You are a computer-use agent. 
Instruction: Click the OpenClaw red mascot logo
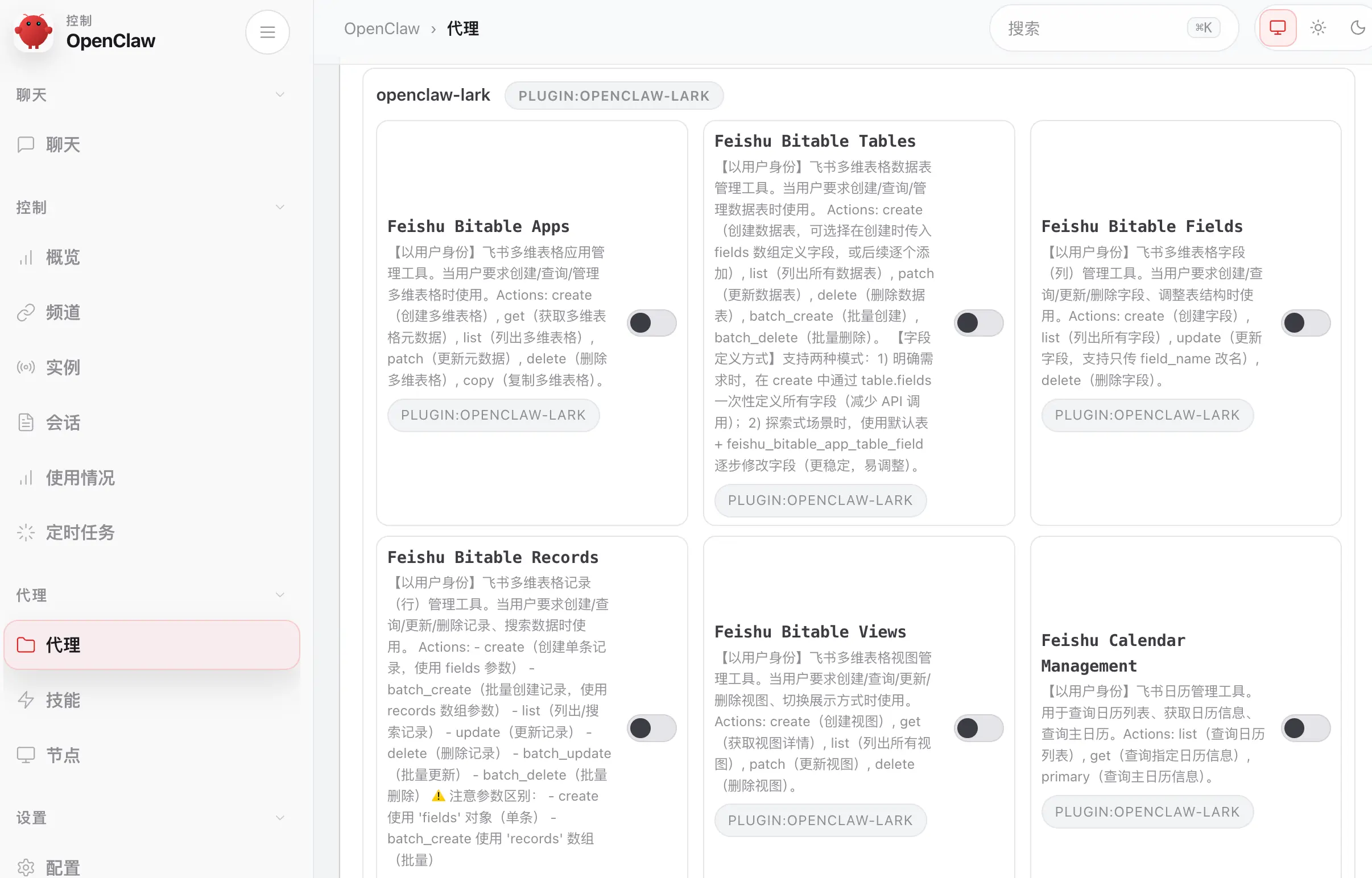33,31
